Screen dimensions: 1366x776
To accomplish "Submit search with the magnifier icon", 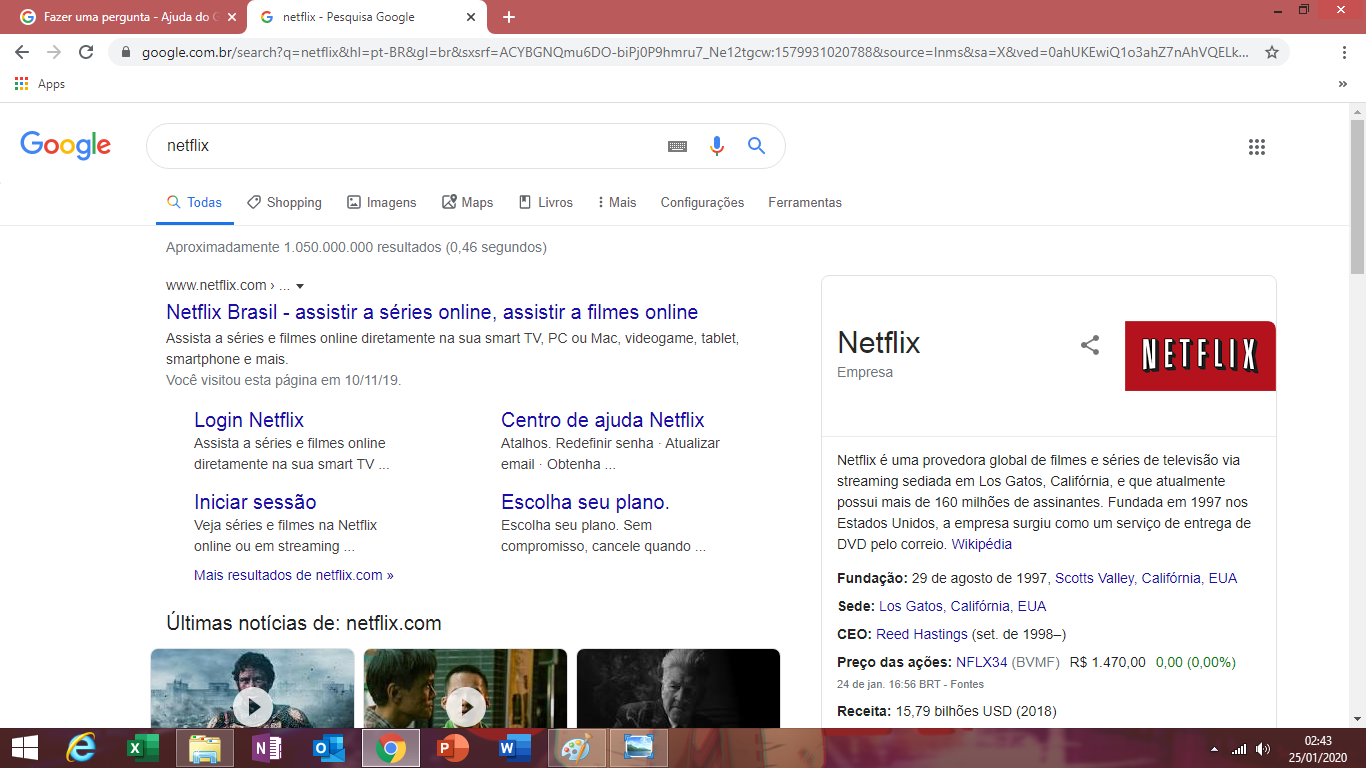I will [756, 146].
